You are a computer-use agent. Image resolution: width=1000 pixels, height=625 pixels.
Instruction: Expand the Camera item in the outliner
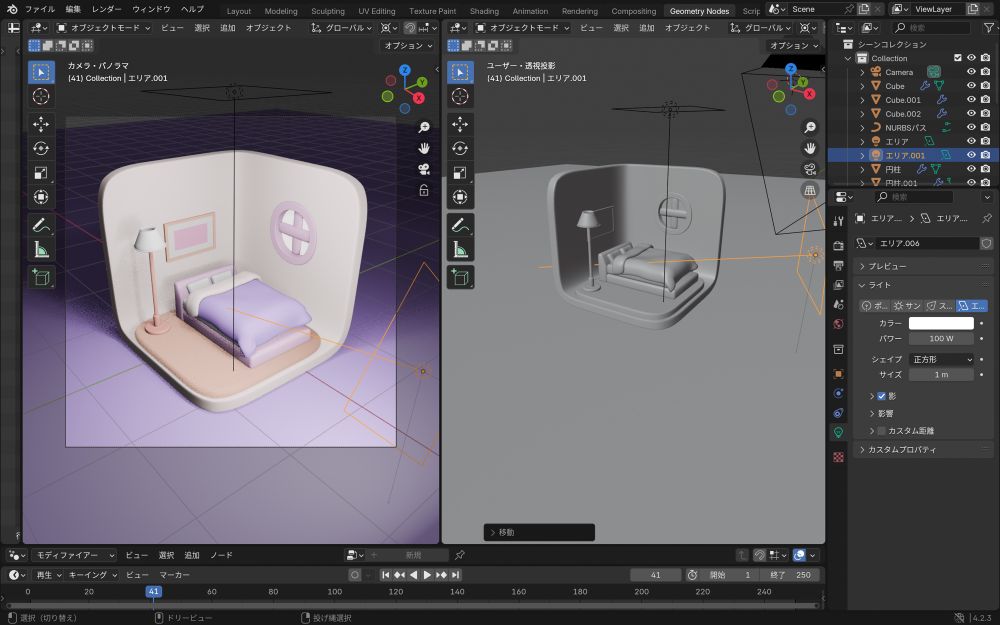[x=862, y=72]
